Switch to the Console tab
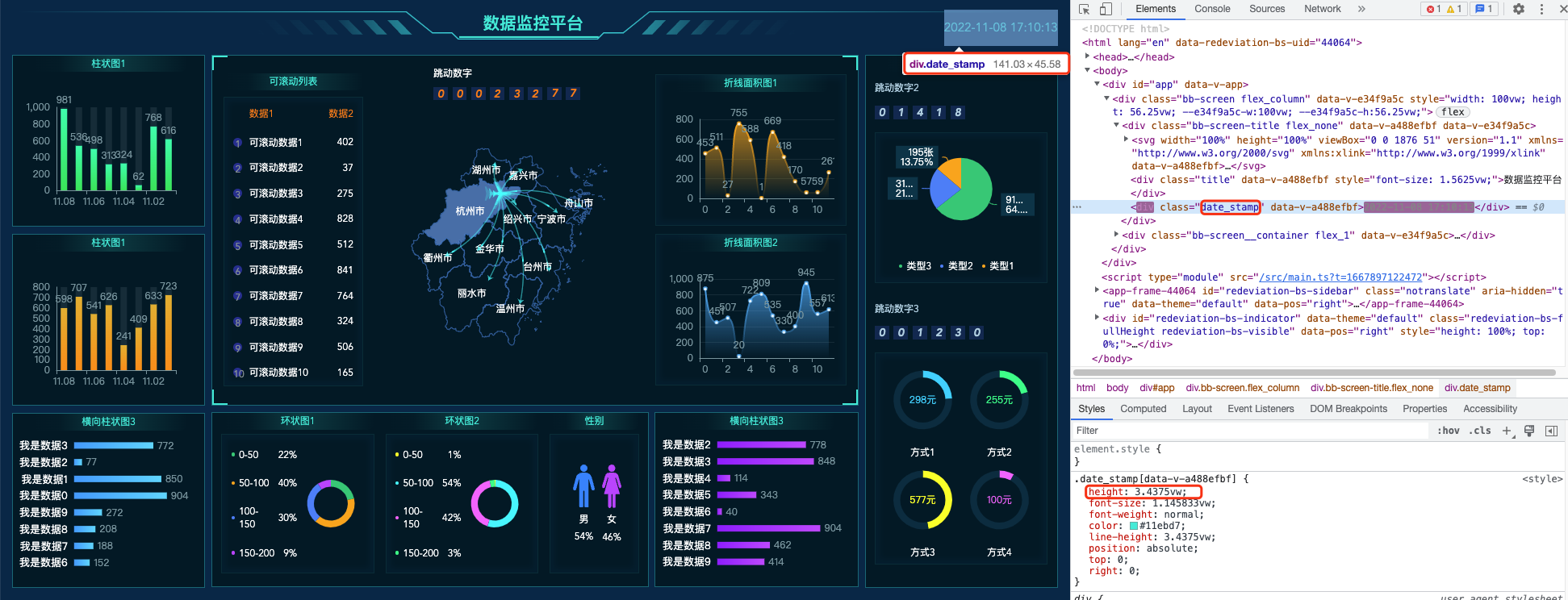Viewport: 1568px width, 600px height. coord(1212,9)
